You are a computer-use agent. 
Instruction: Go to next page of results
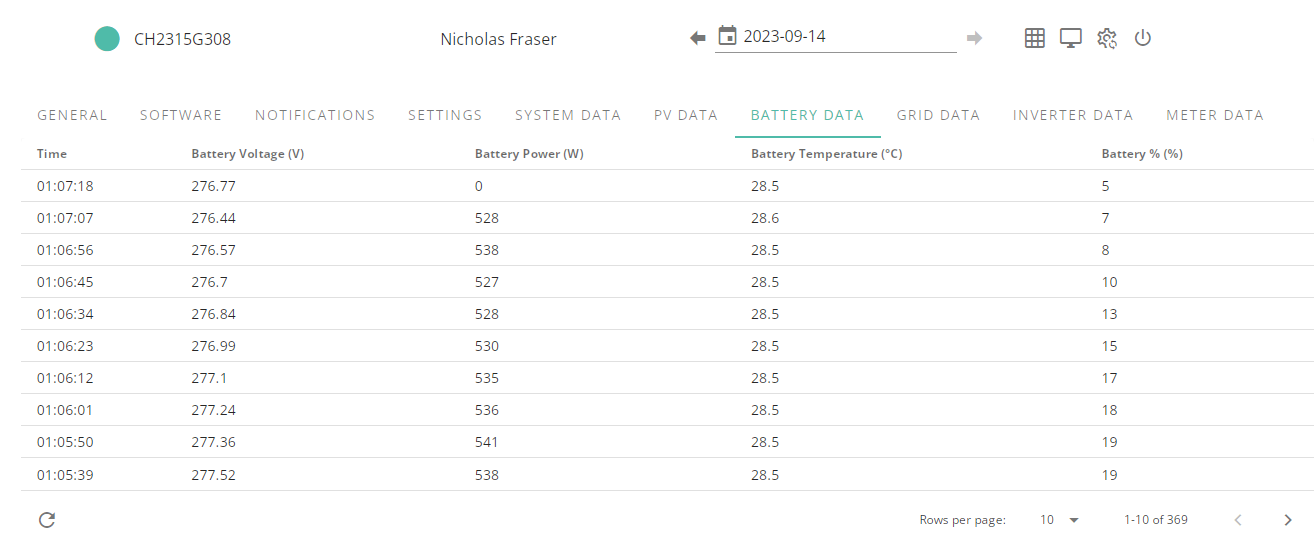coord(1288,520)
